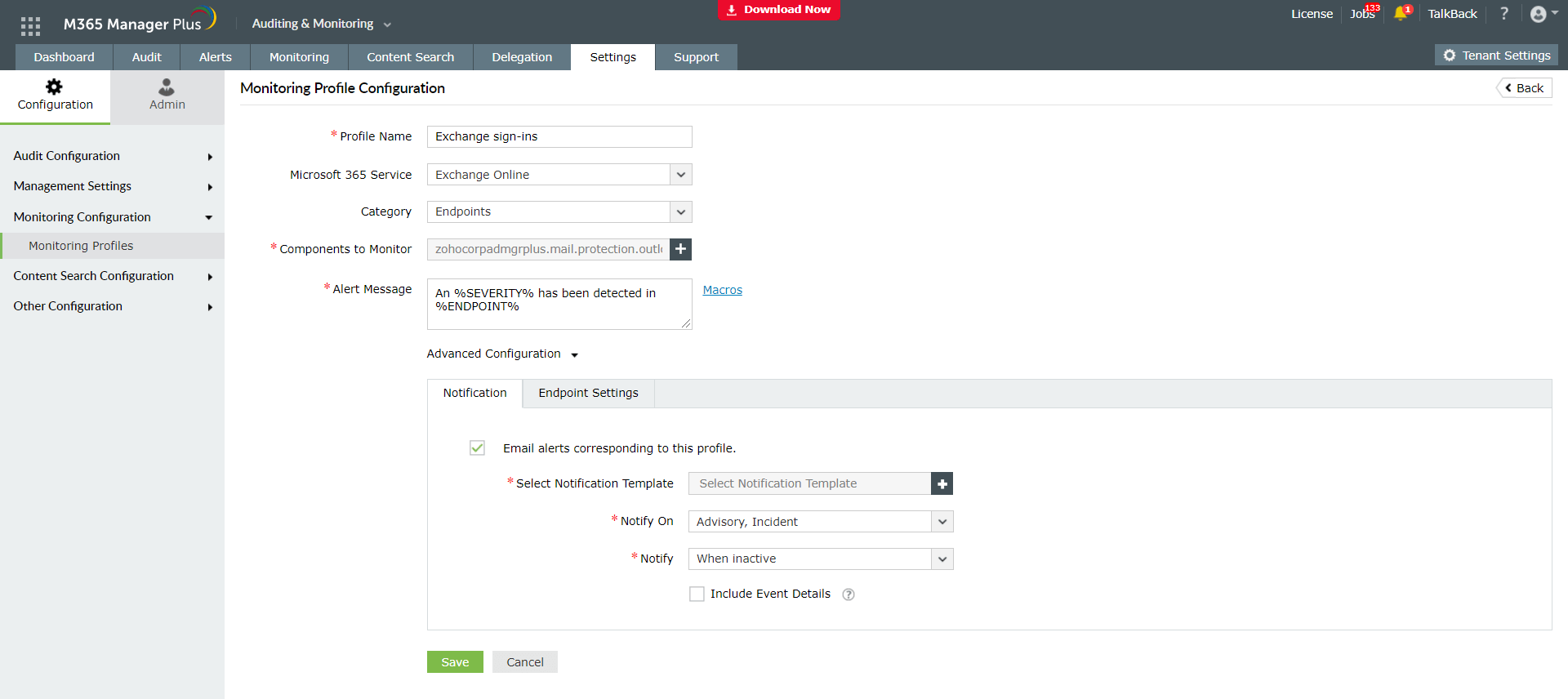Save the monitoring profile

pos(455,662)
